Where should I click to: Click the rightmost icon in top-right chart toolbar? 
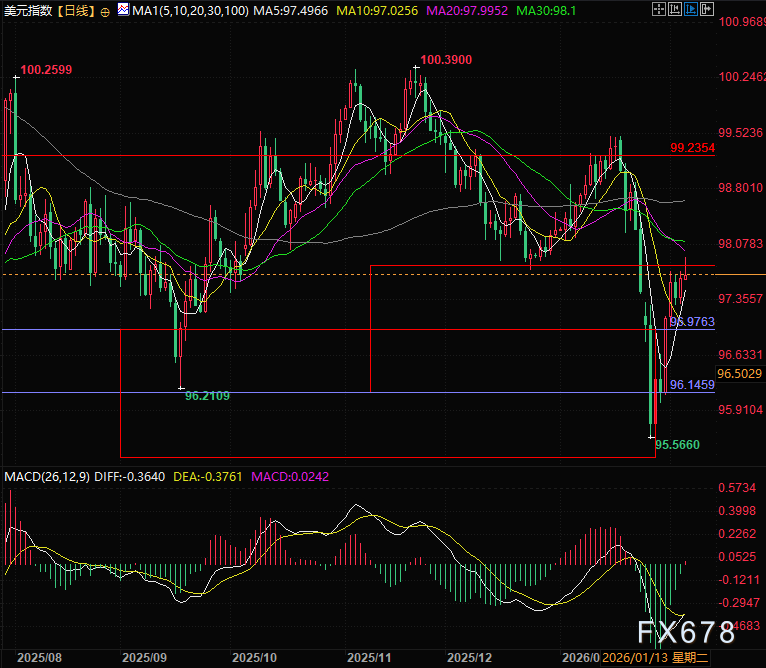707,11
